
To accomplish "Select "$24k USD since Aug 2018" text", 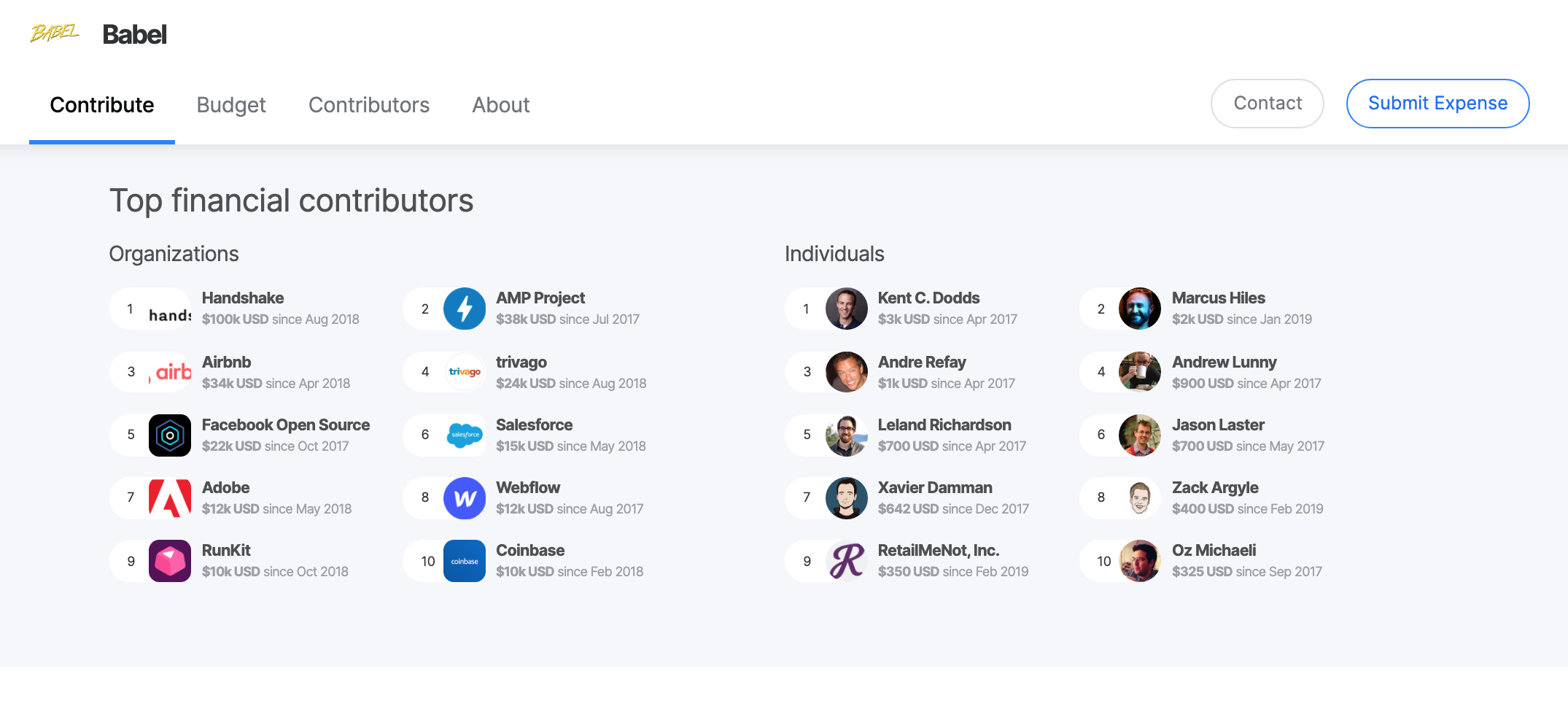I will pyautogui.click(x=571, y=383).
